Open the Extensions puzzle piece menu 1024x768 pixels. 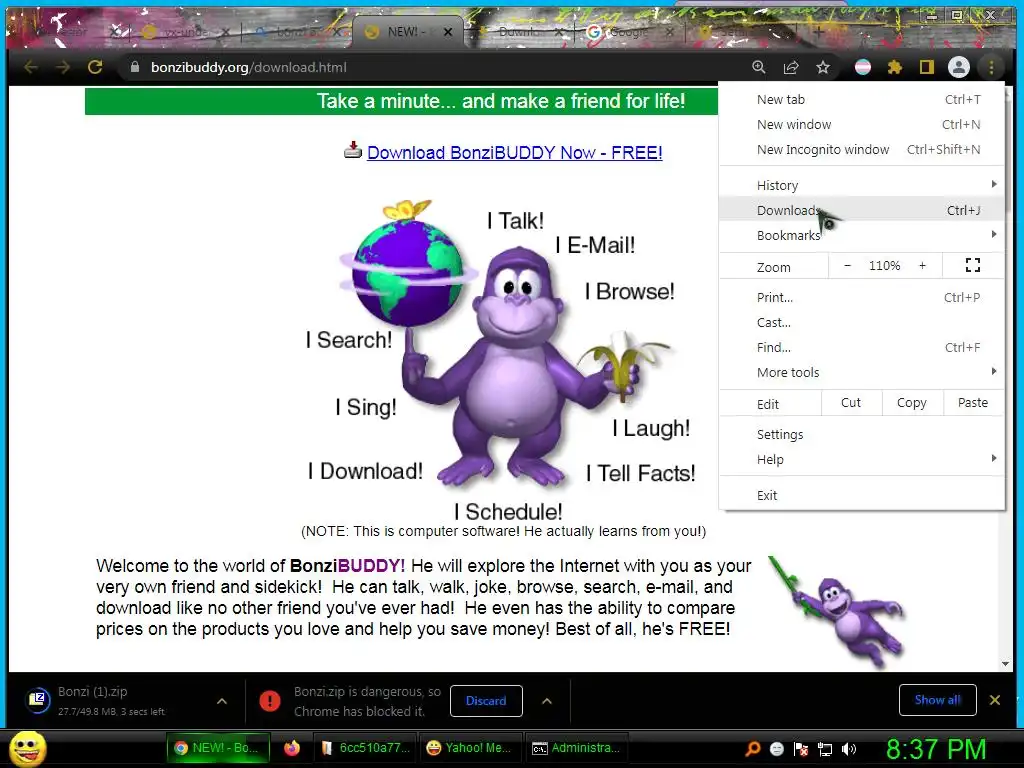coord(895,67)
